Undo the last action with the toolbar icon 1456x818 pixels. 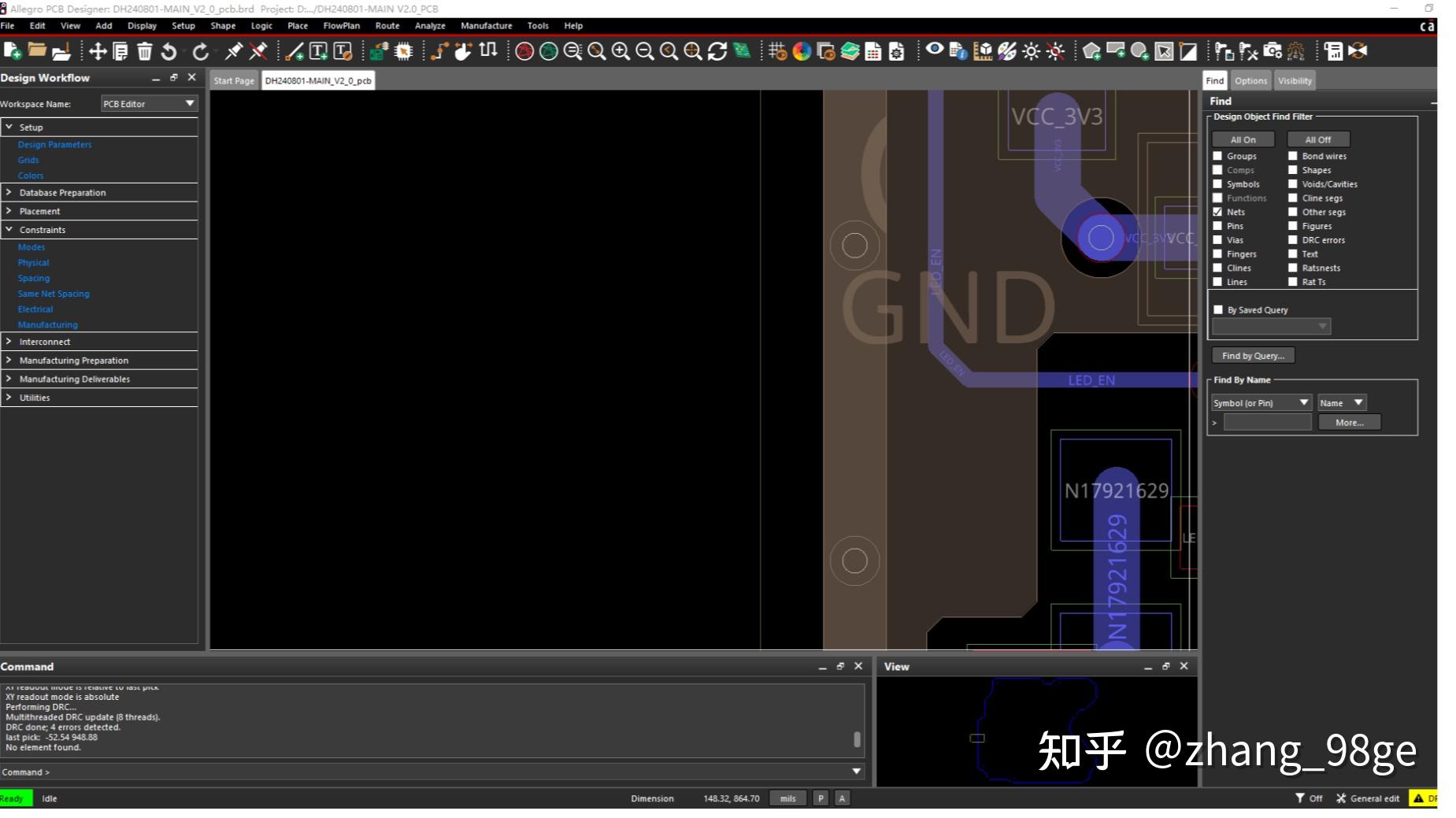pyautogui.click(x=169, y=51)
